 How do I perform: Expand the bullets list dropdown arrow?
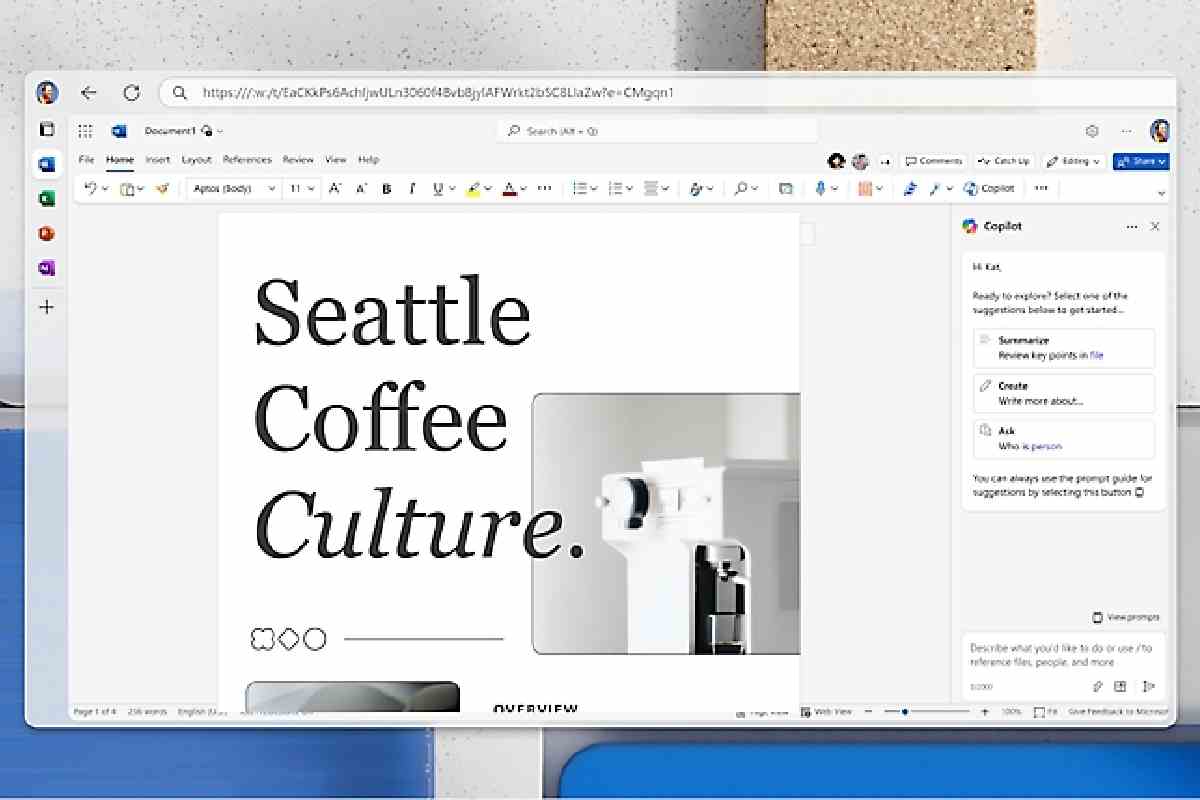point(594,188)
